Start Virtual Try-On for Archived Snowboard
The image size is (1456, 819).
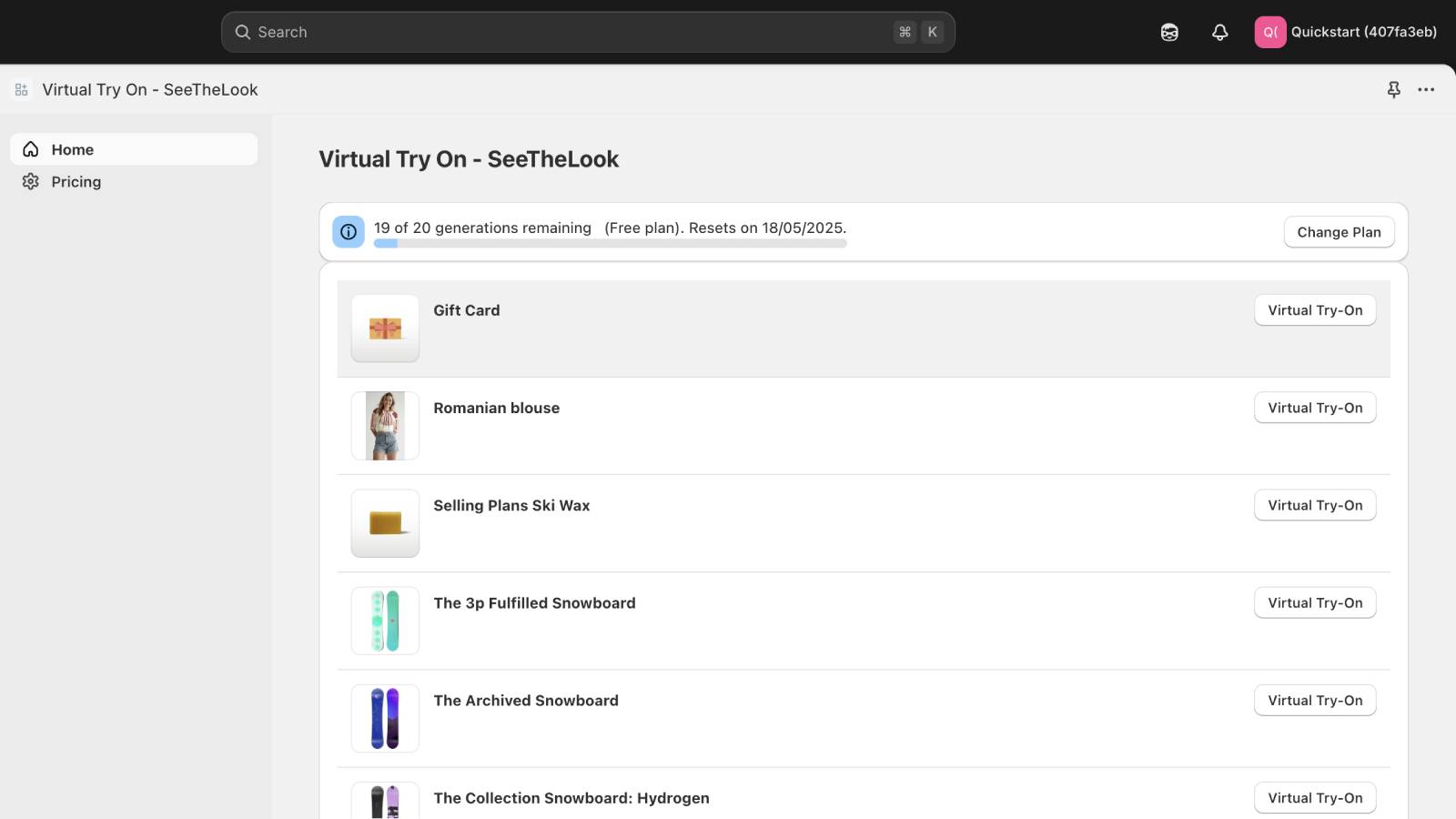1315,700
